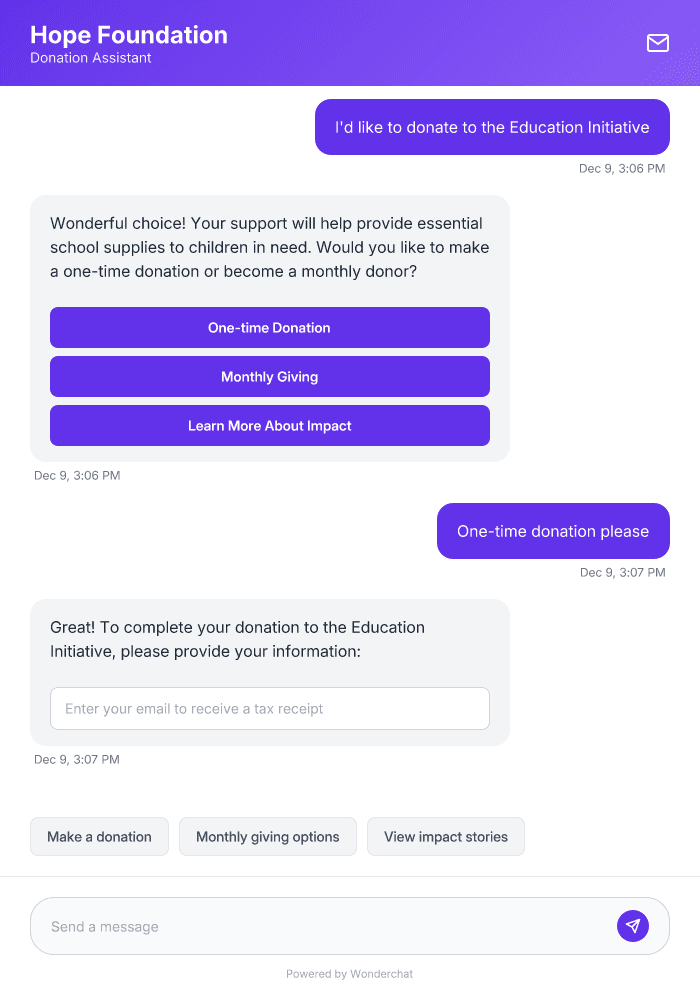Viewport: 700px width, 1000px height.
Task: Open the Powered by Wonderchat link
Action: coord(349,973)
